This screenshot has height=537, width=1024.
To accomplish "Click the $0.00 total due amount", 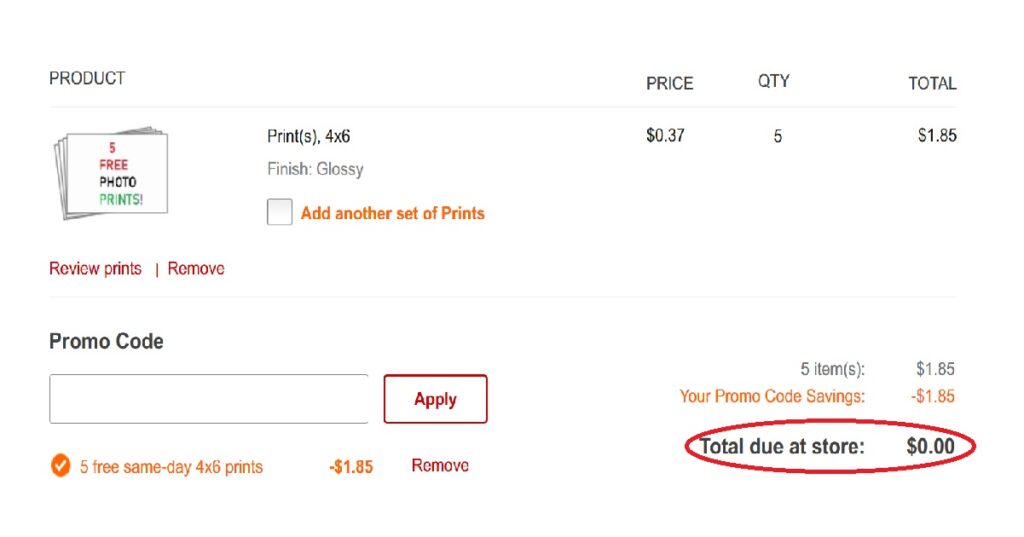I will pyautogui.click(x=931, y=446).
